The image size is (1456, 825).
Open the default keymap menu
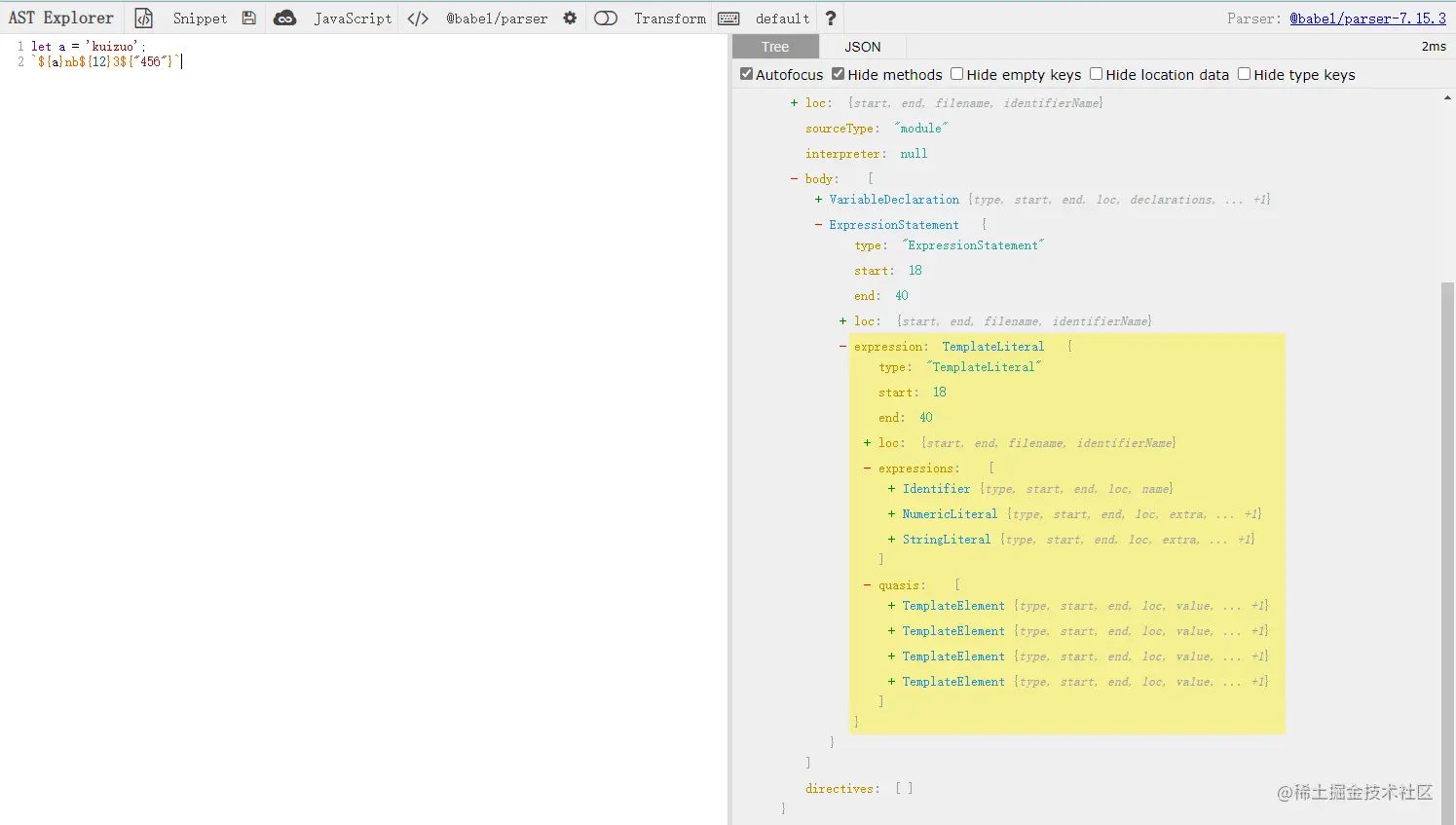point(782,18)
